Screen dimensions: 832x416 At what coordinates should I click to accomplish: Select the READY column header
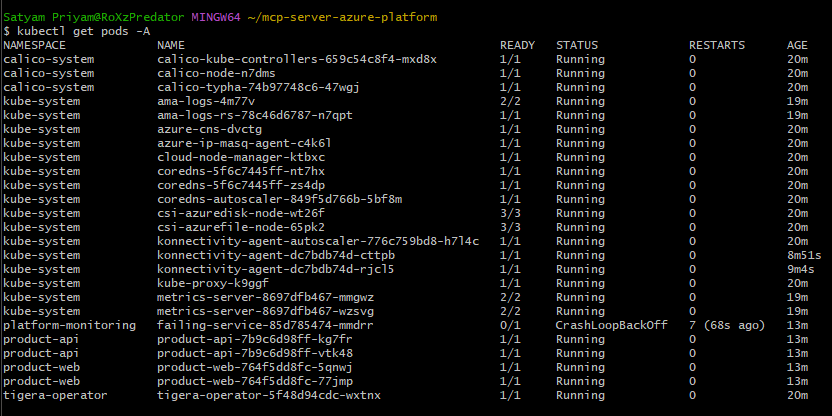click(517, 46)
